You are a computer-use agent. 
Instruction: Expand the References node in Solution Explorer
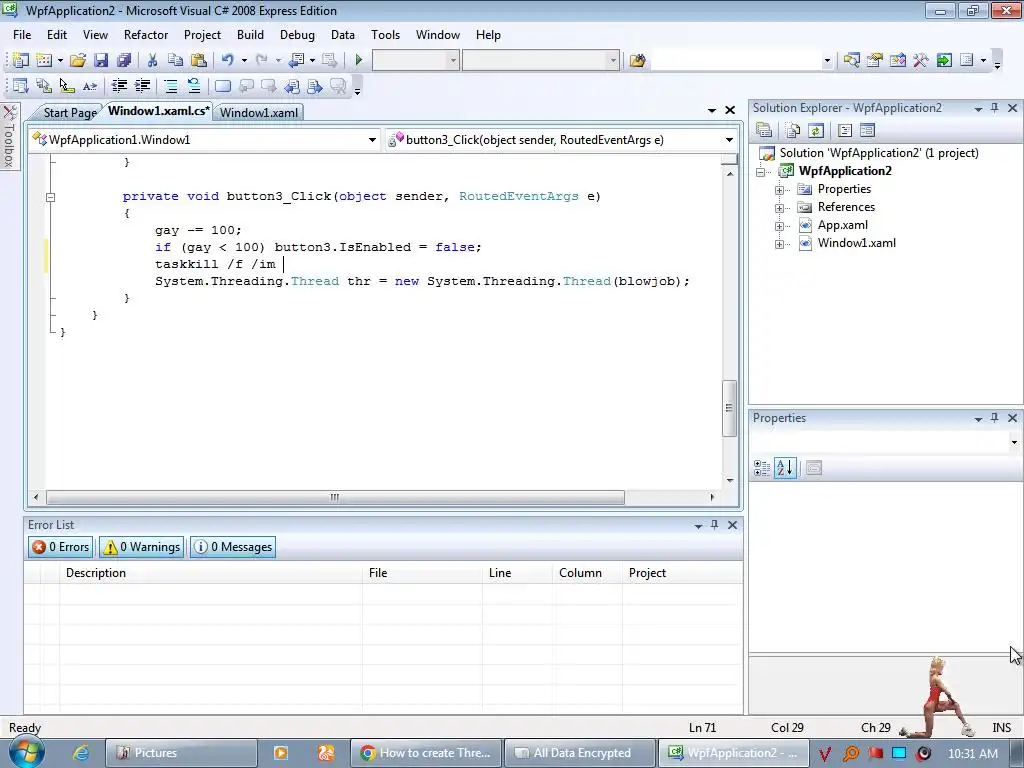779,208
